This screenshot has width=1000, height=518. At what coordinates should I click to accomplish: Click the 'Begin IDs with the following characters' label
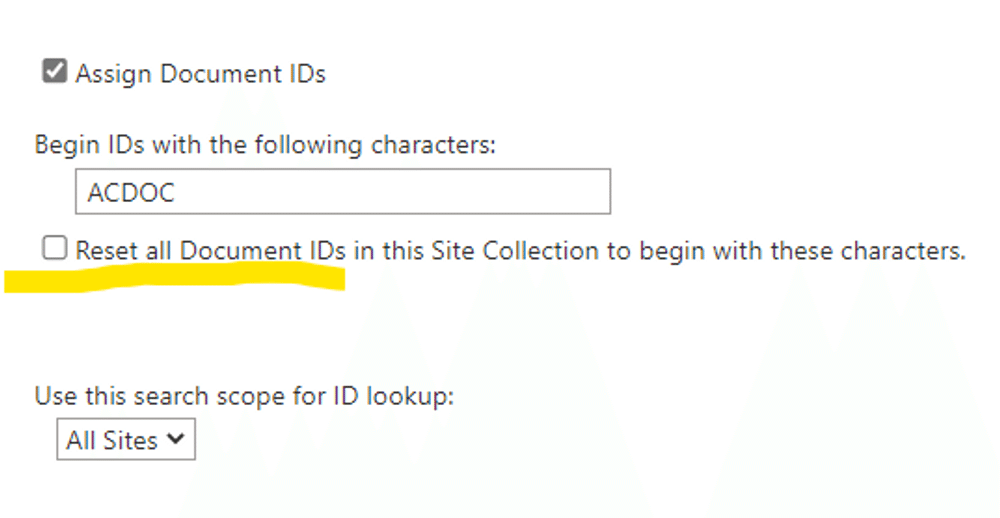pyautogui.click(x=265, y=145)
